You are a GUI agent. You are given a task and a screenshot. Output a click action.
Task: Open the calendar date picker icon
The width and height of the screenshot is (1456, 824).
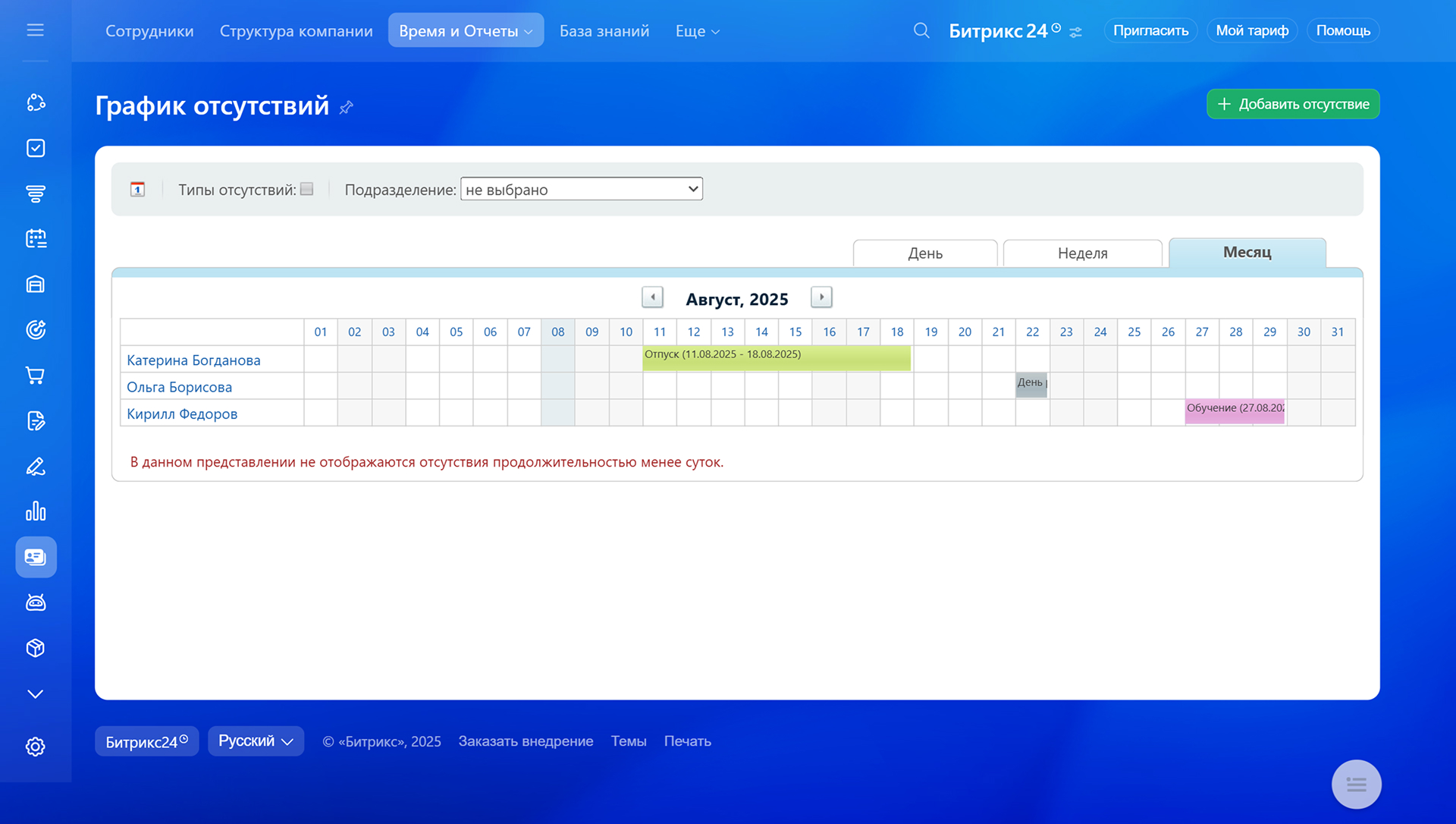[x=137, y=190]
